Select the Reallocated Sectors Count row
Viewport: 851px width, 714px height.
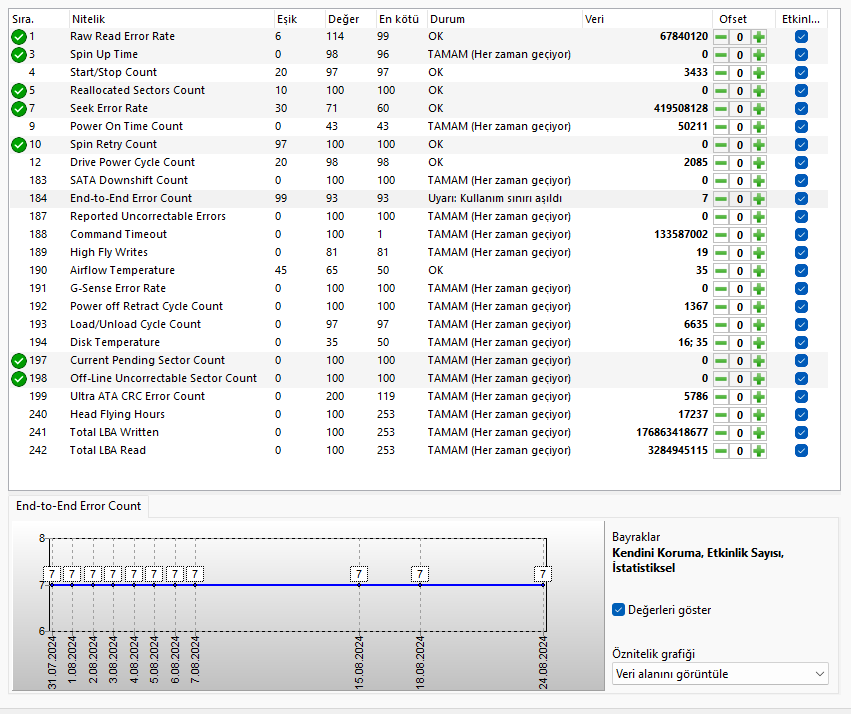click(419, 91)
